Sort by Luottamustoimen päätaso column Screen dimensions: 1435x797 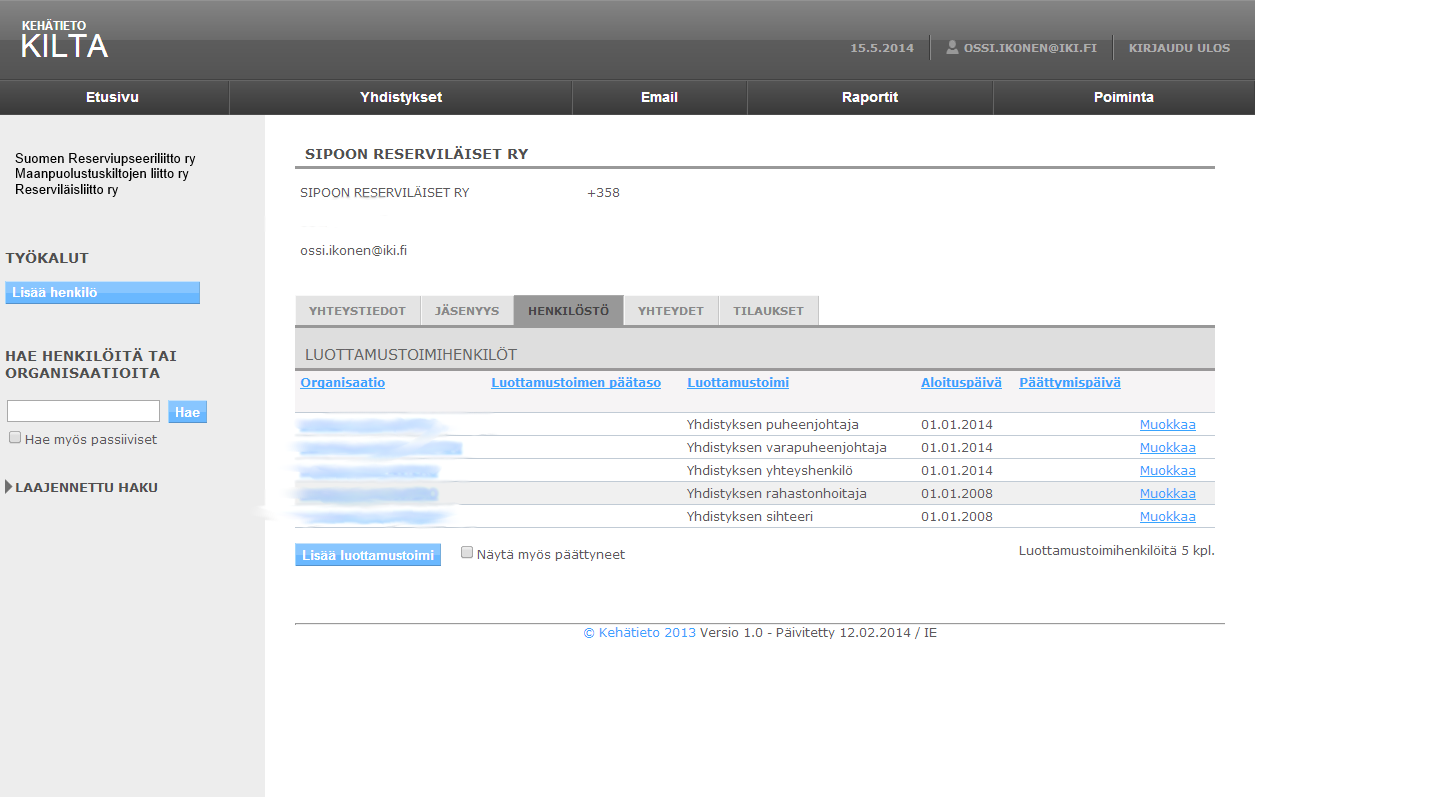point(576,383)
